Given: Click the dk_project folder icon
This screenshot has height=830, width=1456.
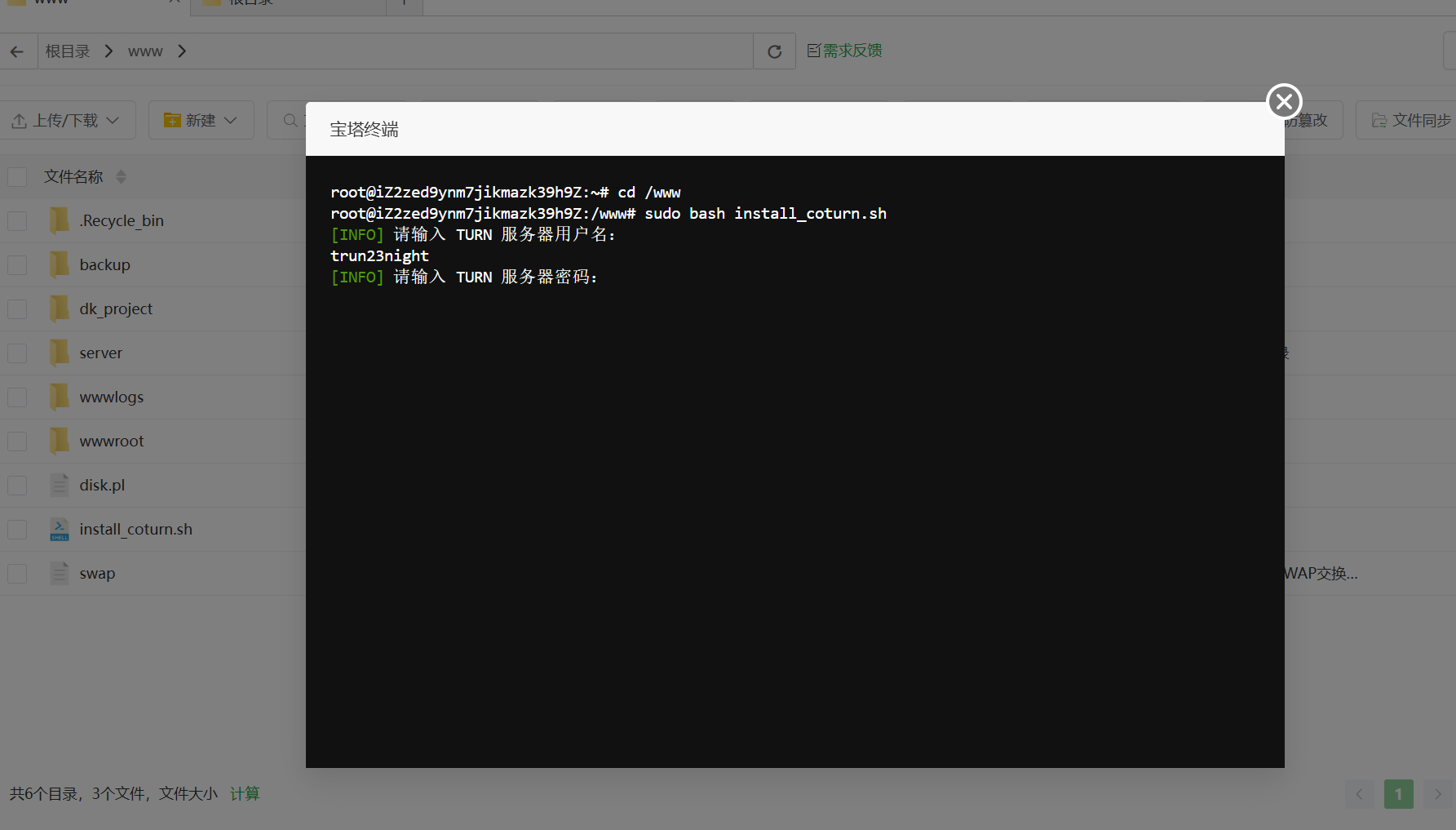Looking at the screenshot, I should click(60, 308).
